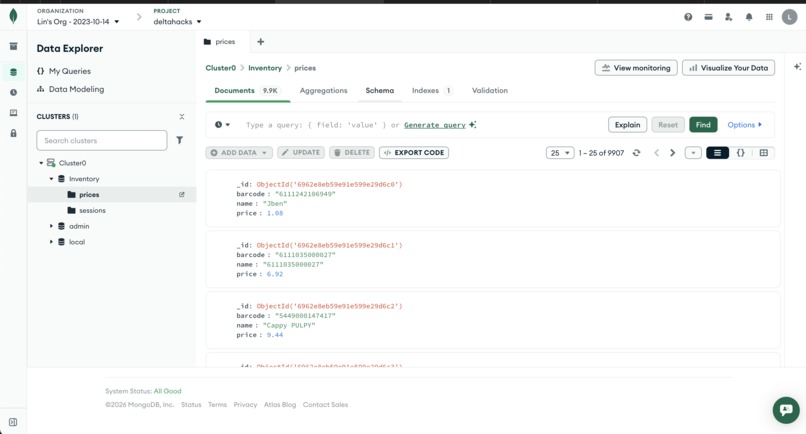Expand the local database node
This screenshot has height=434, width=806.
tap(51, 242)
